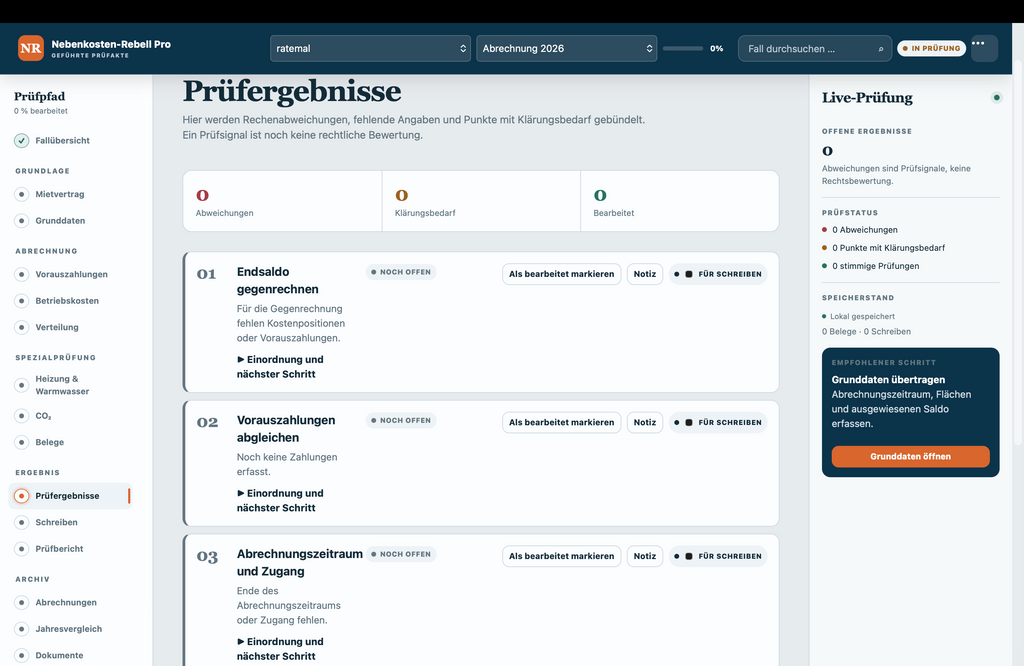This screenshot has width=1024, height=666.
Task: Click the orange Grunddaten öffnen button
Action: (910, 456)
